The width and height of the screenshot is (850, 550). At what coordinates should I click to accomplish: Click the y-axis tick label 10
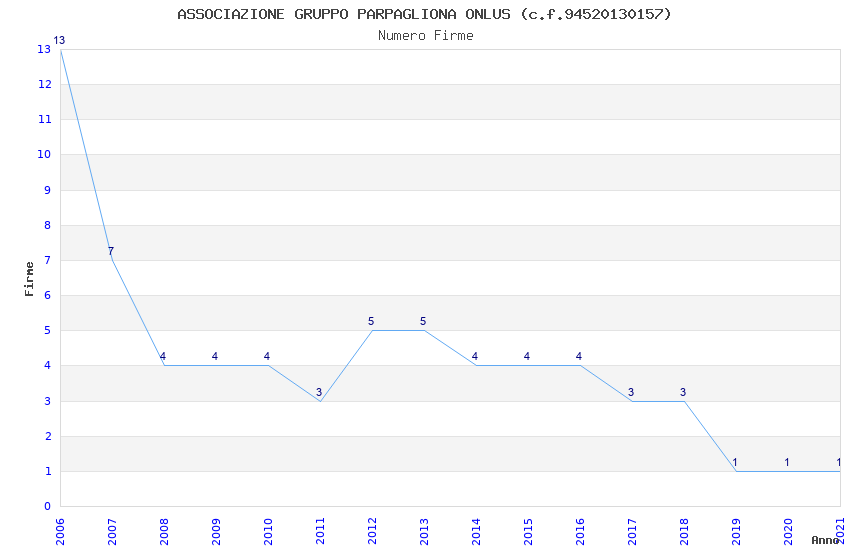(x=45, y=155)
